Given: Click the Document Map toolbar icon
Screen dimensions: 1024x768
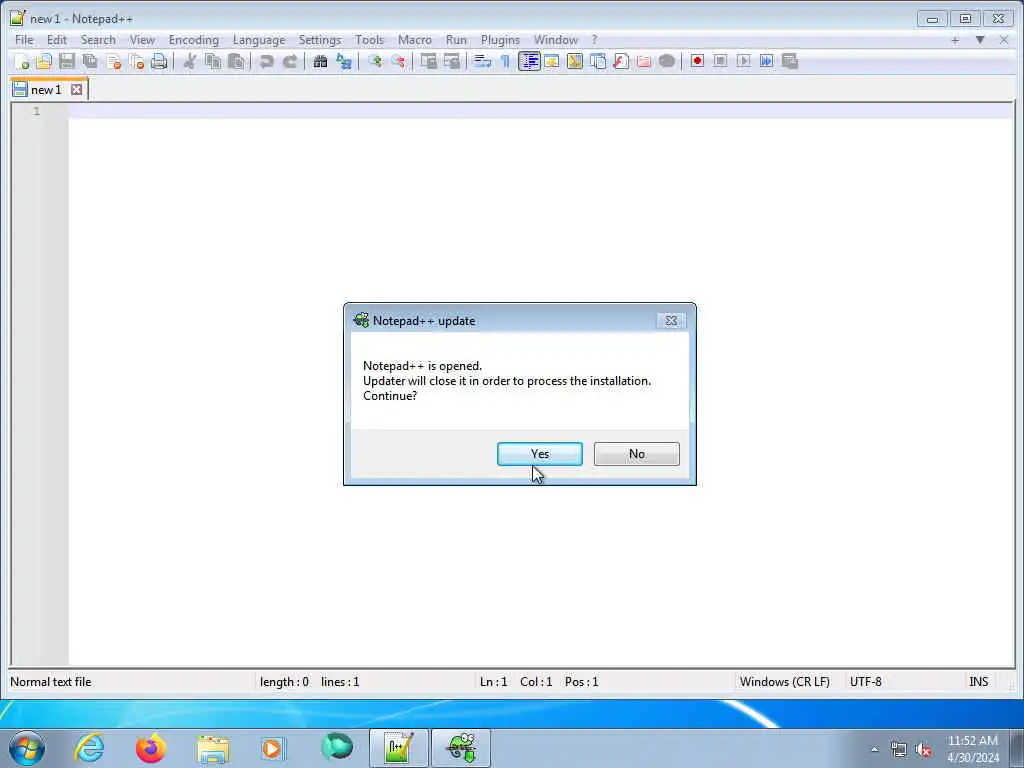Looking at the screenshot, I should click(575, 61).
